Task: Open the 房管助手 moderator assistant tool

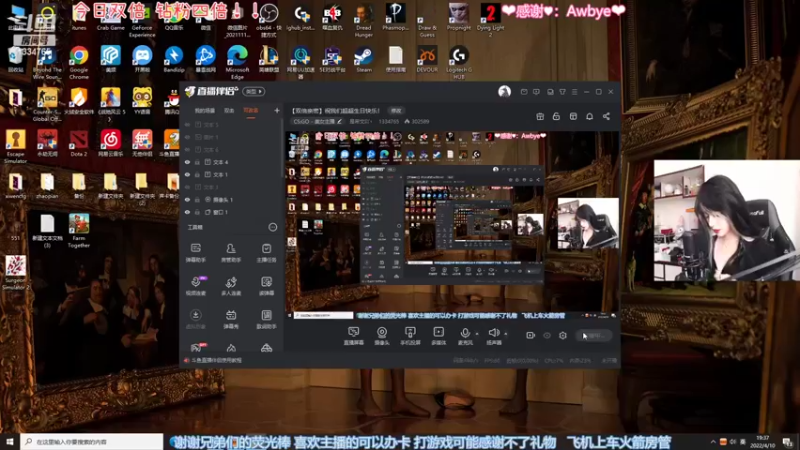Action: [x=231, y=253]
